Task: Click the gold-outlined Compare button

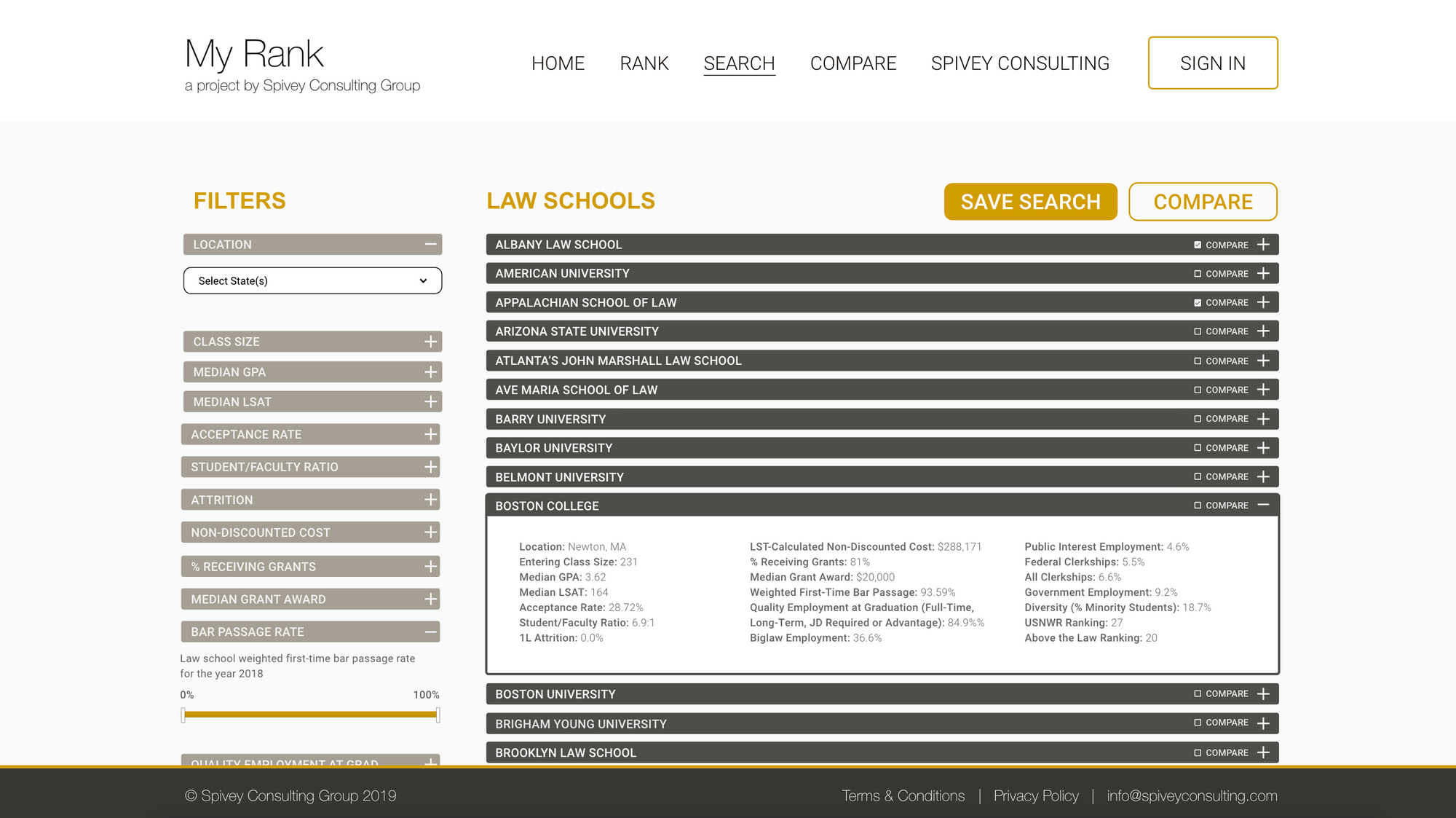Action: (x=1203, y=202)
